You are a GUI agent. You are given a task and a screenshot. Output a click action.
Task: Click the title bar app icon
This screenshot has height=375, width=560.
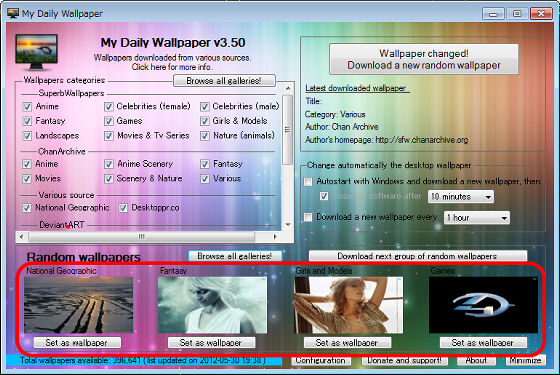point(13,13)
